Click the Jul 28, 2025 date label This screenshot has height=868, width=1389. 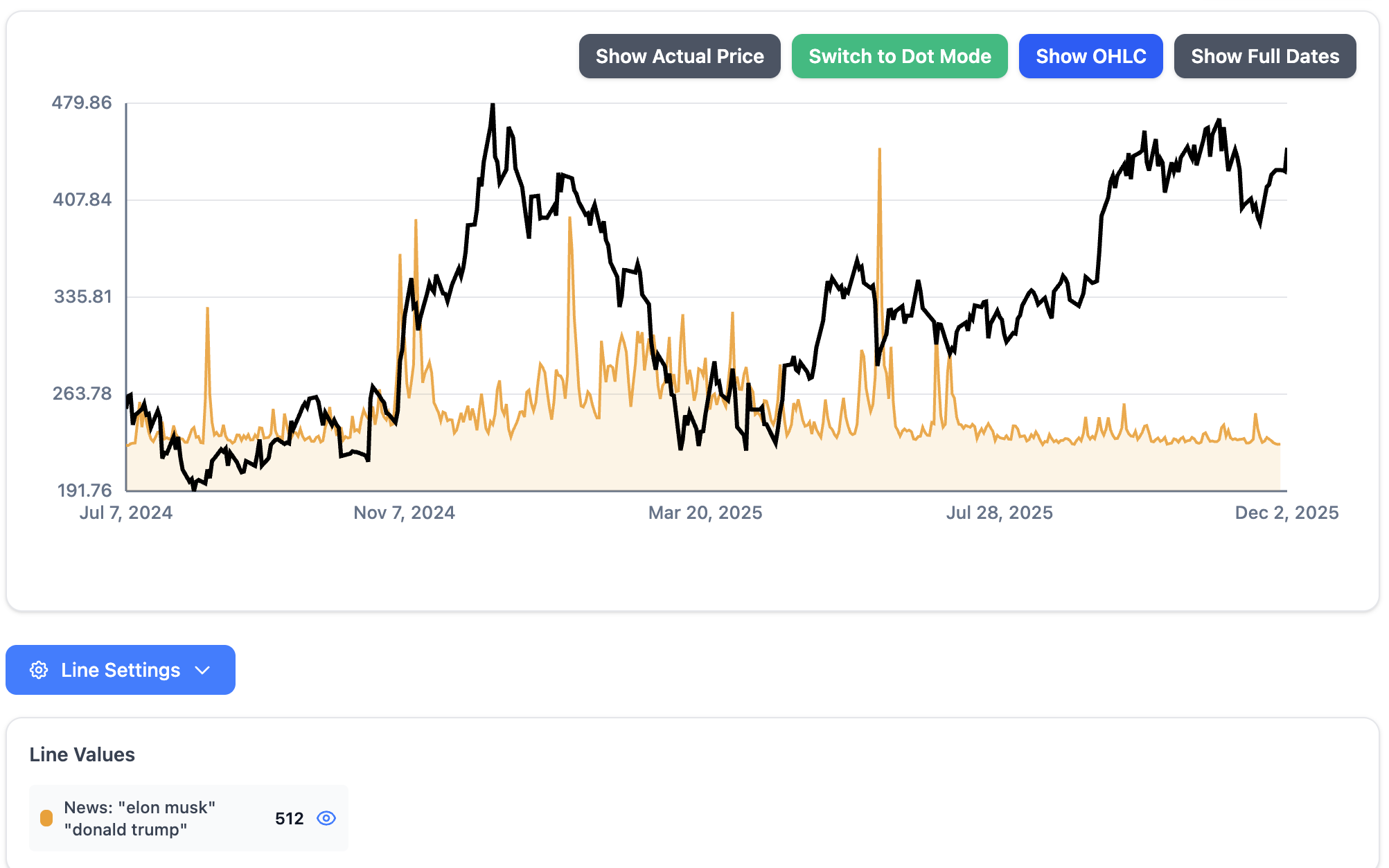pos(1000,513)
